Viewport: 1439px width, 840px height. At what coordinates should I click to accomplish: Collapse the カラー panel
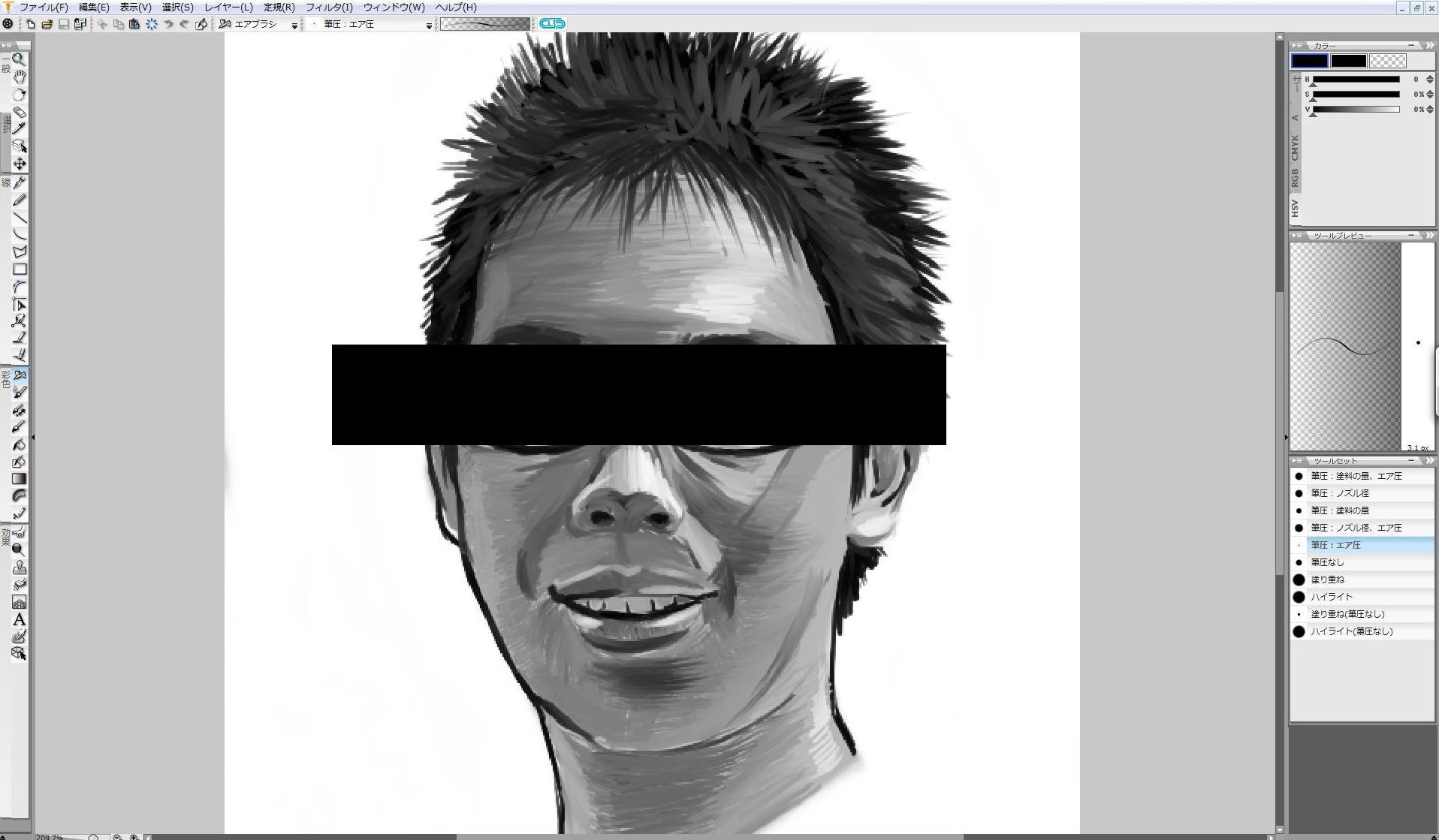1411,46
